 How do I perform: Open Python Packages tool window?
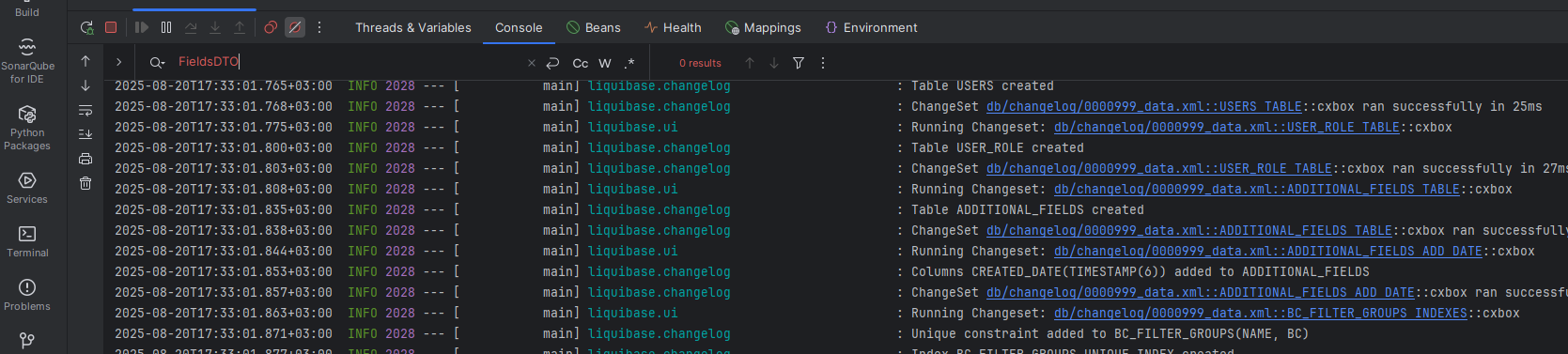tap(27, 128)
